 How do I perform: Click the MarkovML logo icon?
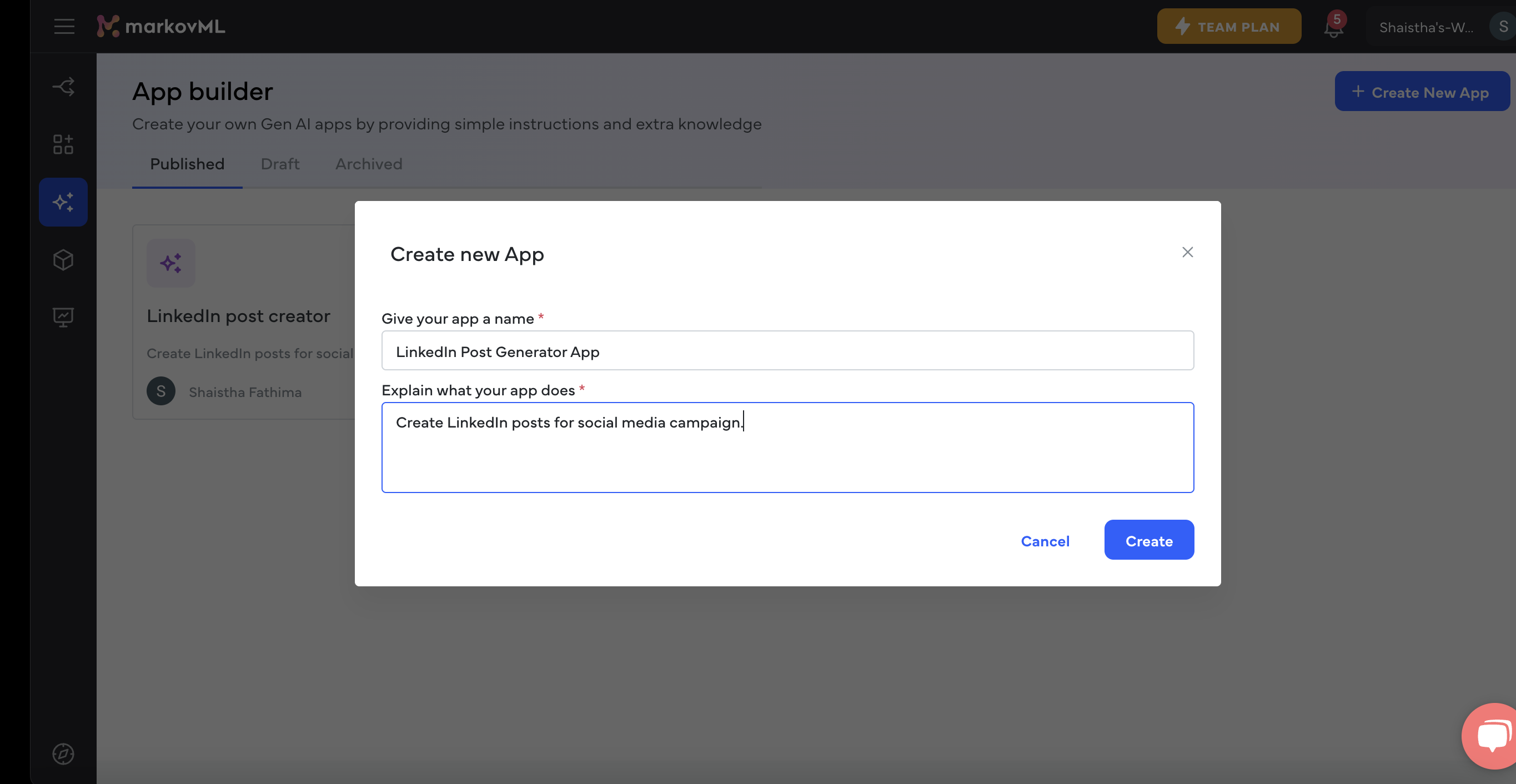[x=107, y=26]
